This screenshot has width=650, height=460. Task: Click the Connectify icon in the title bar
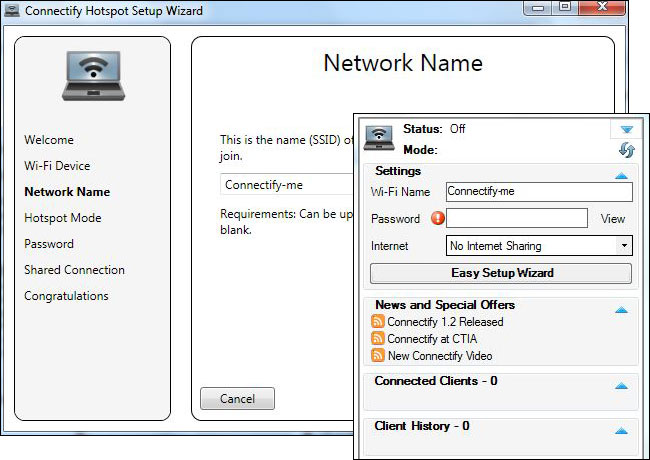11,12
